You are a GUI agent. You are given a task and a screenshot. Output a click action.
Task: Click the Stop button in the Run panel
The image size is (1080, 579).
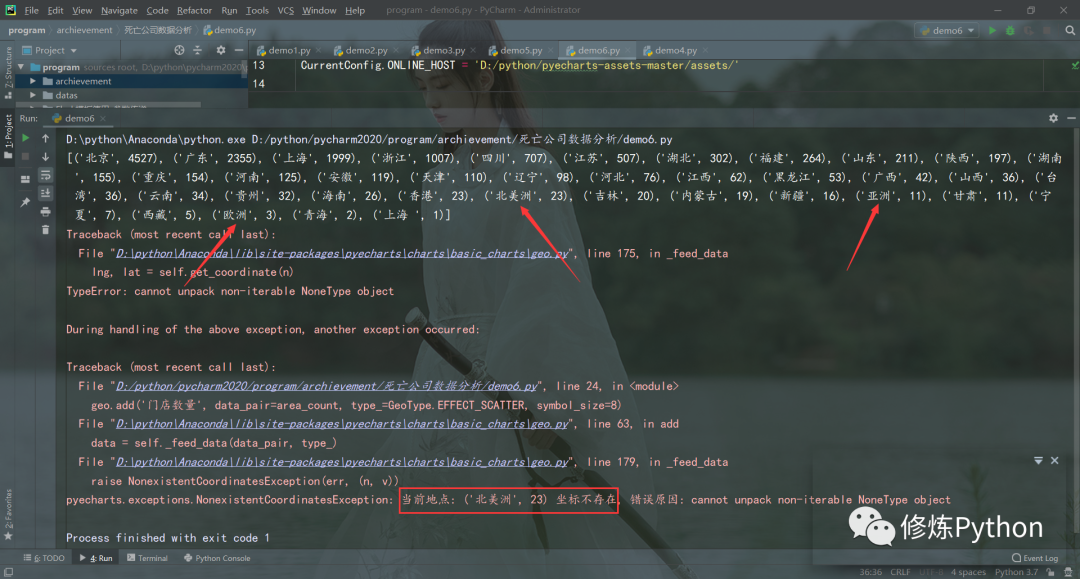point(25,157)
